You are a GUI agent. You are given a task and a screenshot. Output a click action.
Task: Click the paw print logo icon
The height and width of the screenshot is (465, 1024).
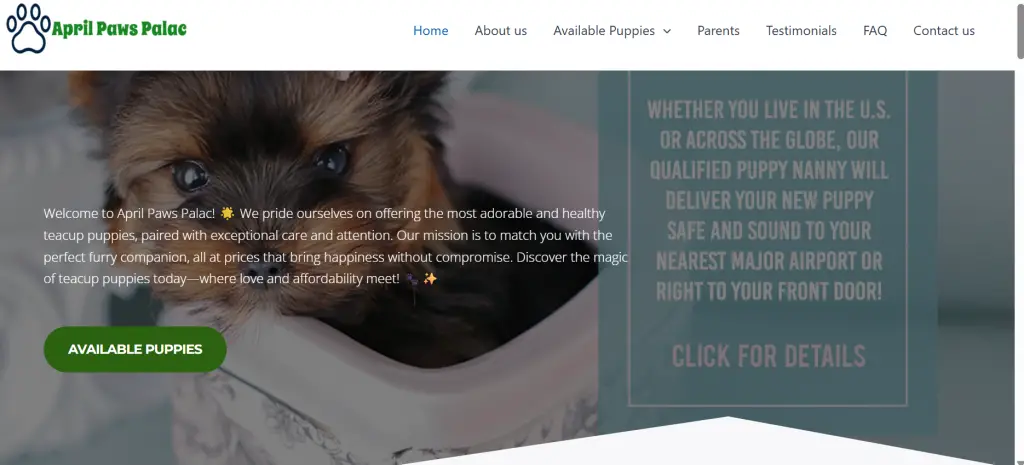pos(28,29)
